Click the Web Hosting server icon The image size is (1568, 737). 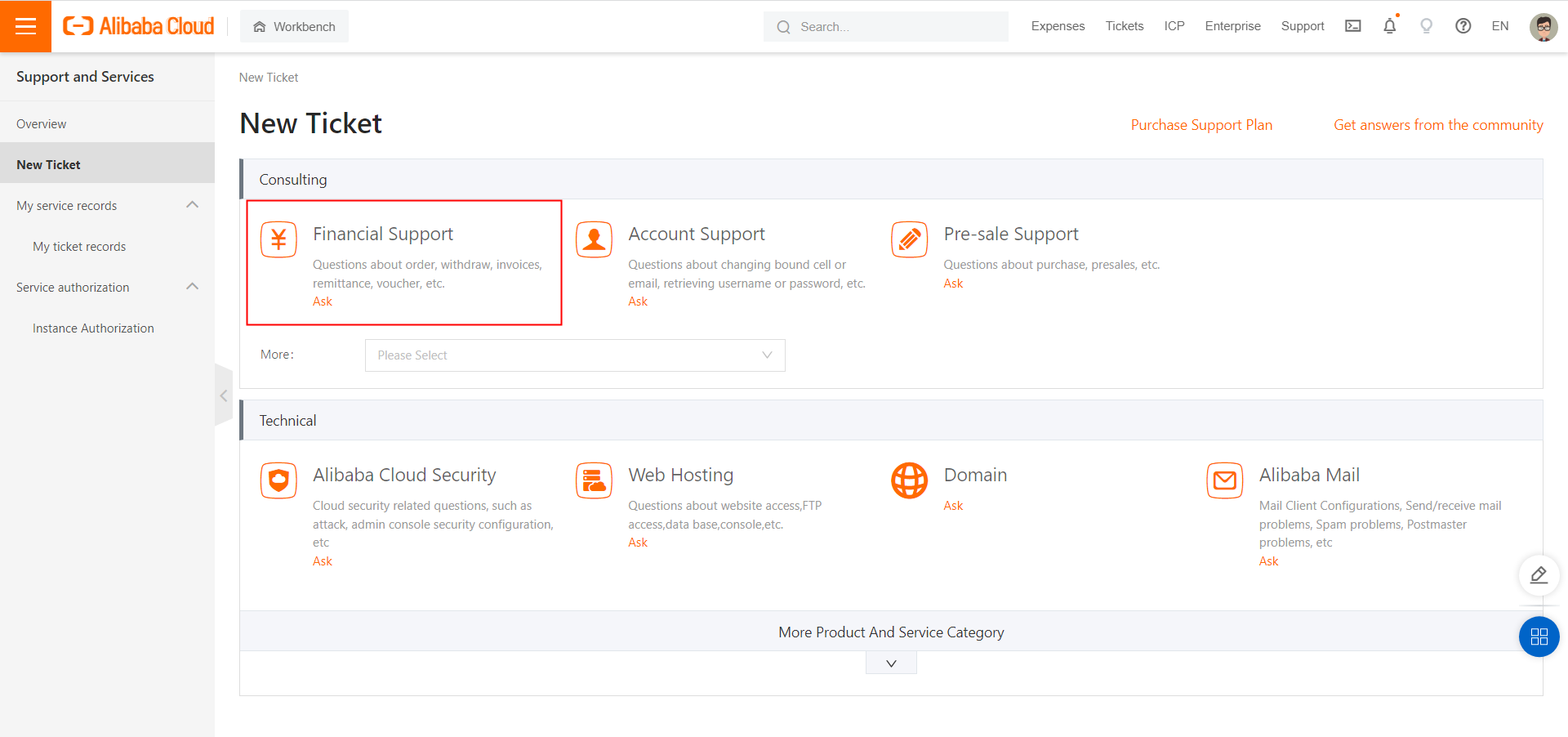point(594,480)
